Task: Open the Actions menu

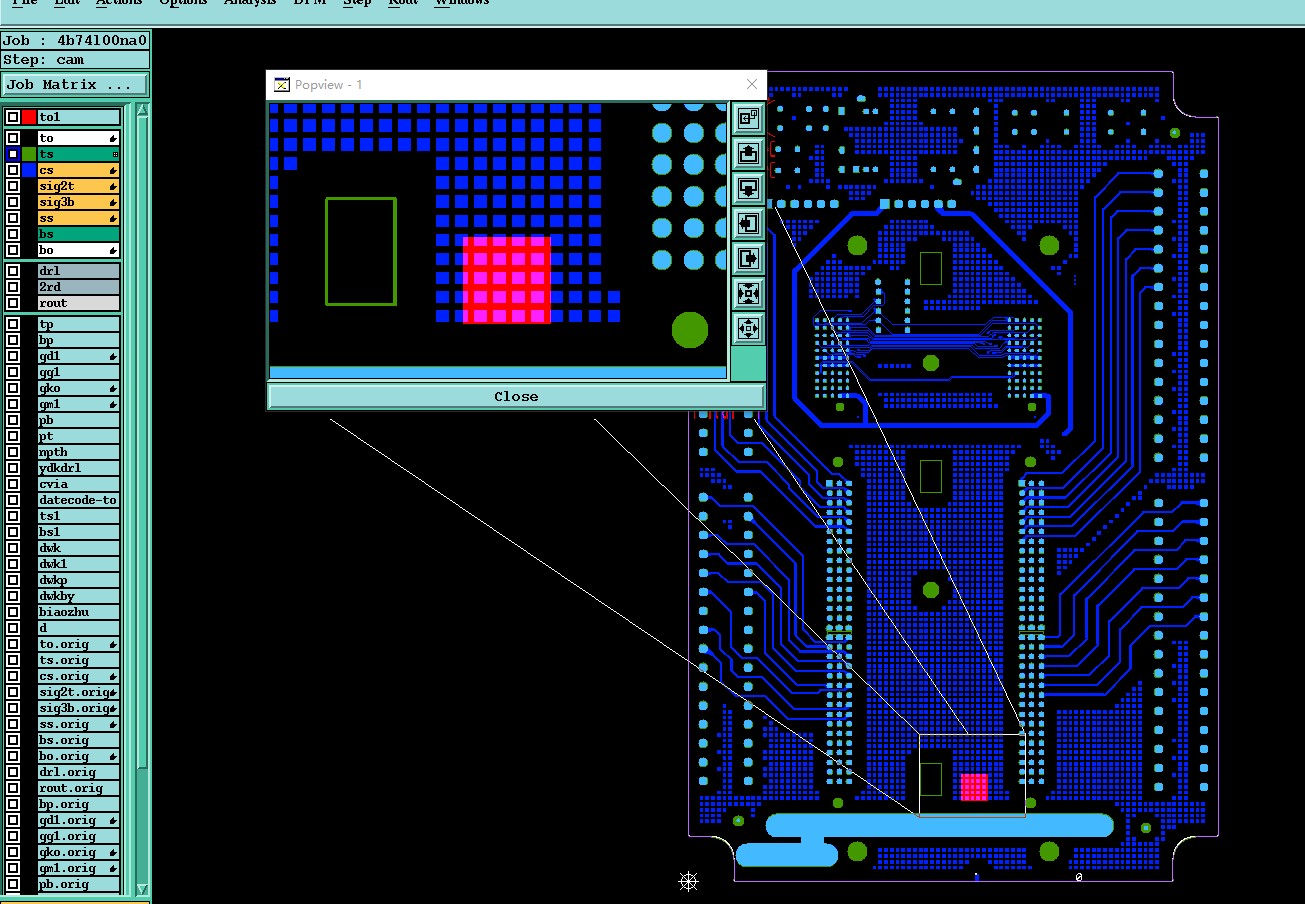Action: tap(119, 3)
